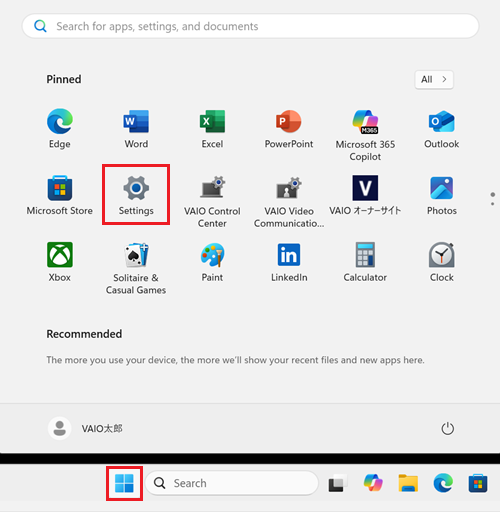The height and width of the screenshot is (512, 500).
Task: Open the Photos app
Action: (442, 195)
